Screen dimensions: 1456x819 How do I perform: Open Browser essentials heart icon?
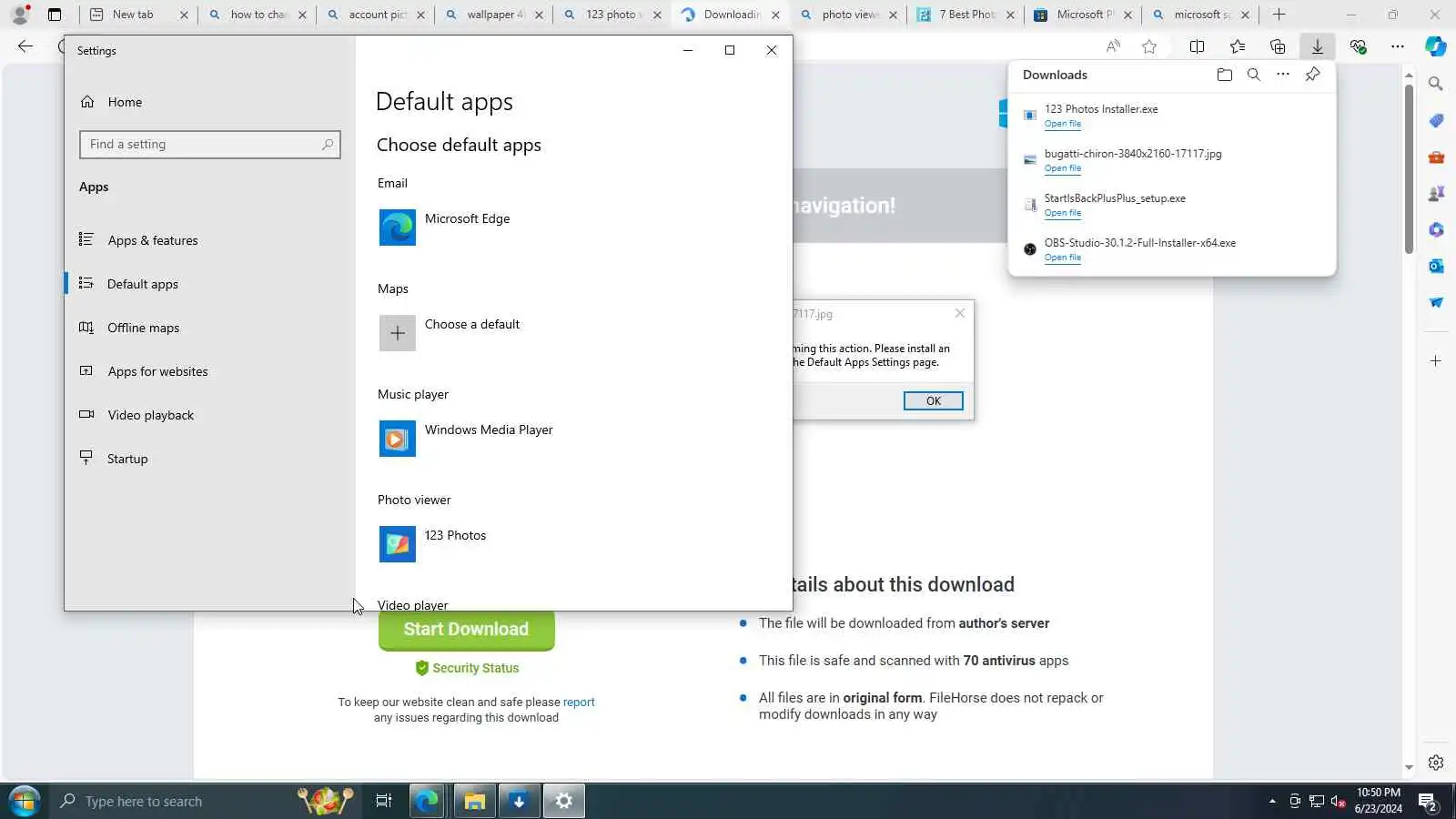tap(1358, 46)
